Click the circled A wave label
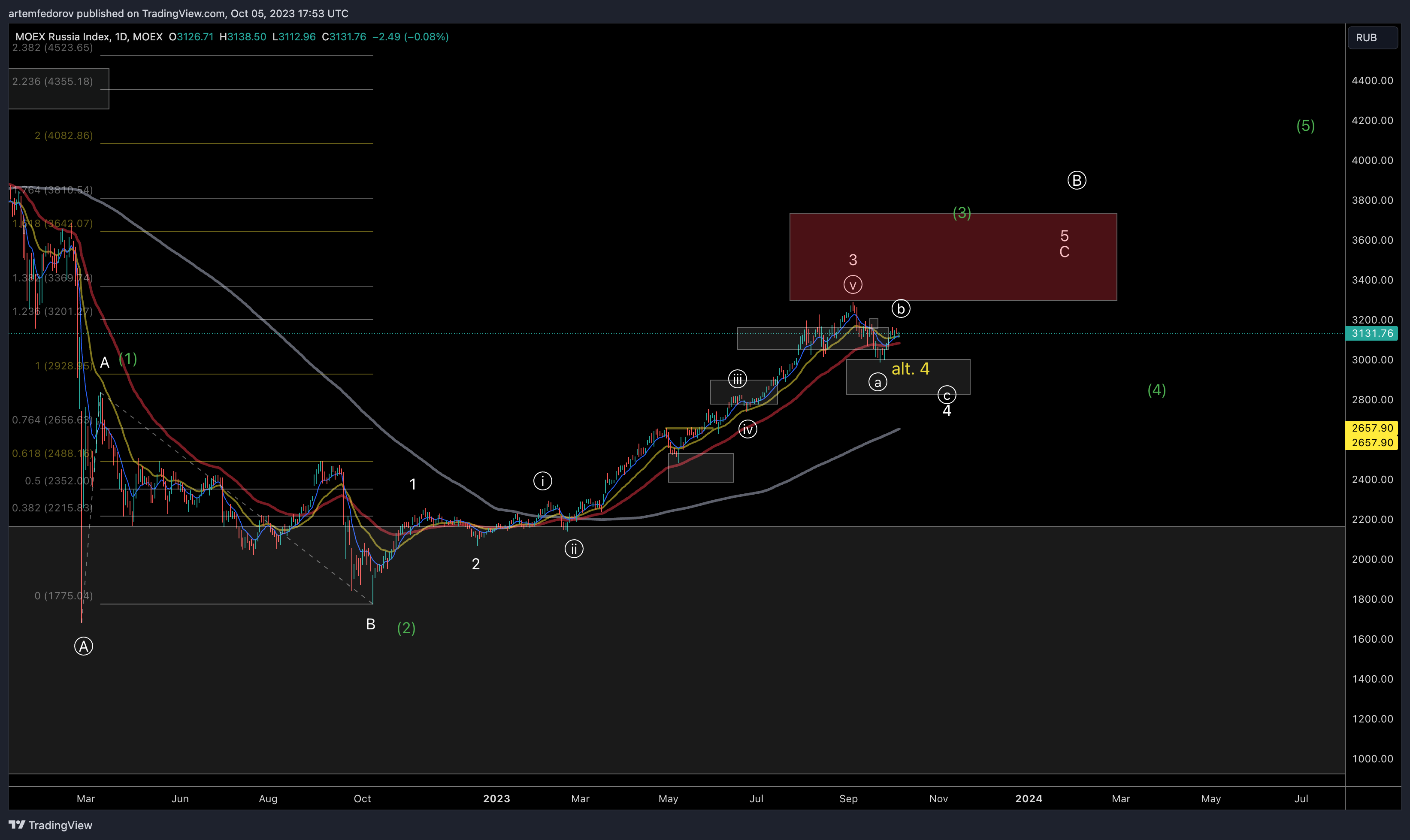Image resolution: width=1410 pixels, height=840 pixels. 84,647
